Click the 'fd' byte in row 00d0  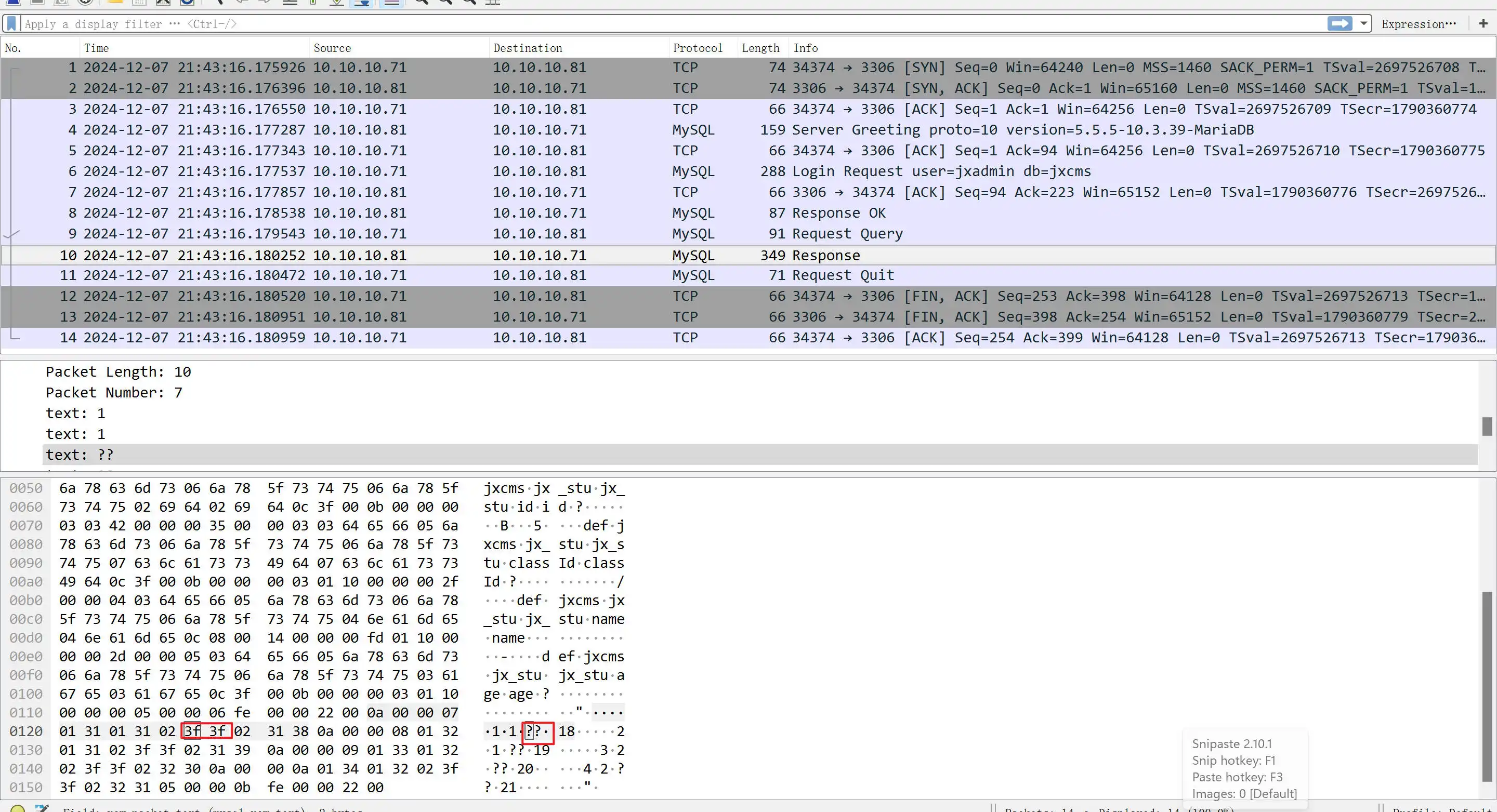pyautogui.click(x=375, y=638)
